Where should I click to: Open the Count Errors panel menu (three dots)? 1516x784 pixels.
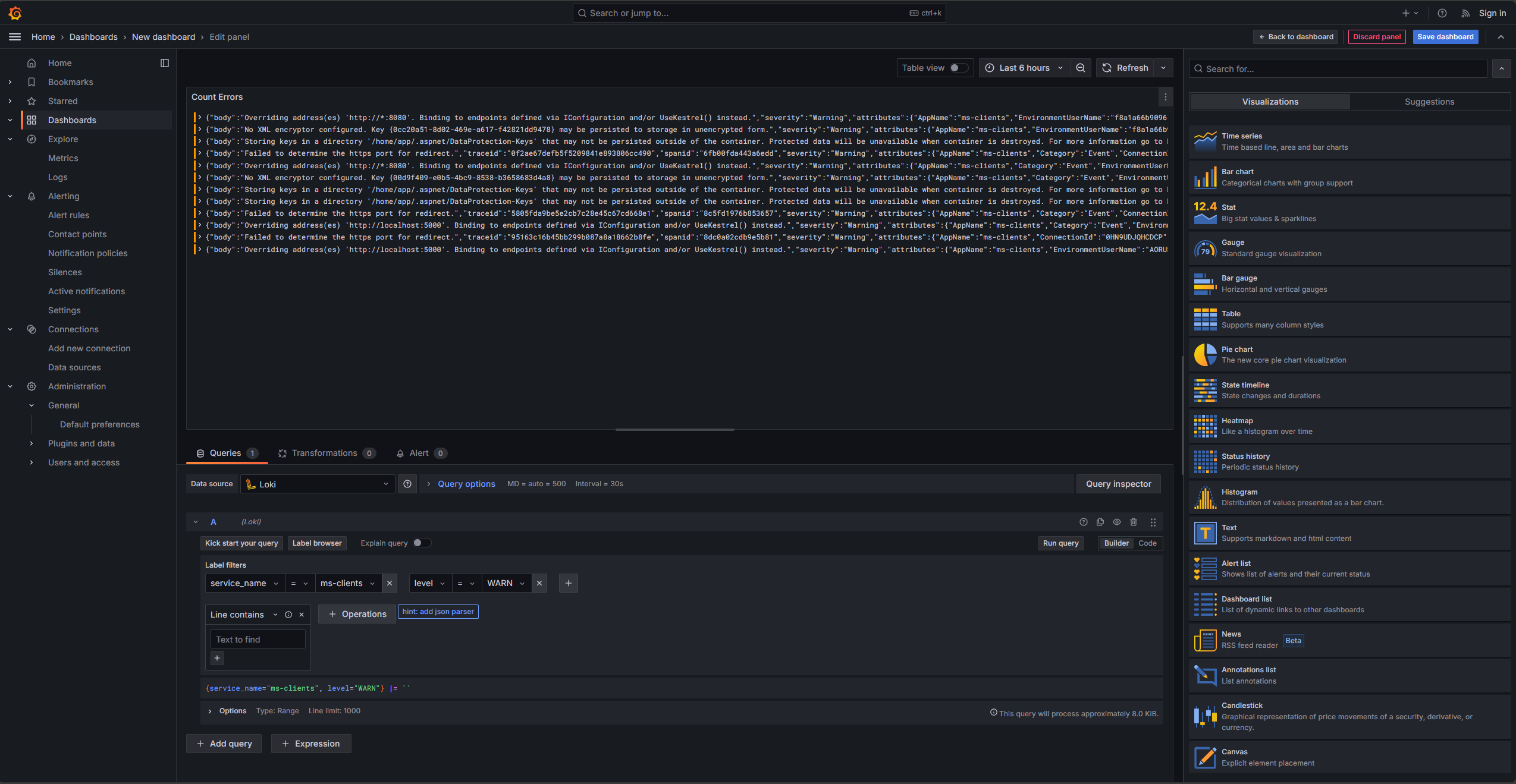(x=1165, y=97)
